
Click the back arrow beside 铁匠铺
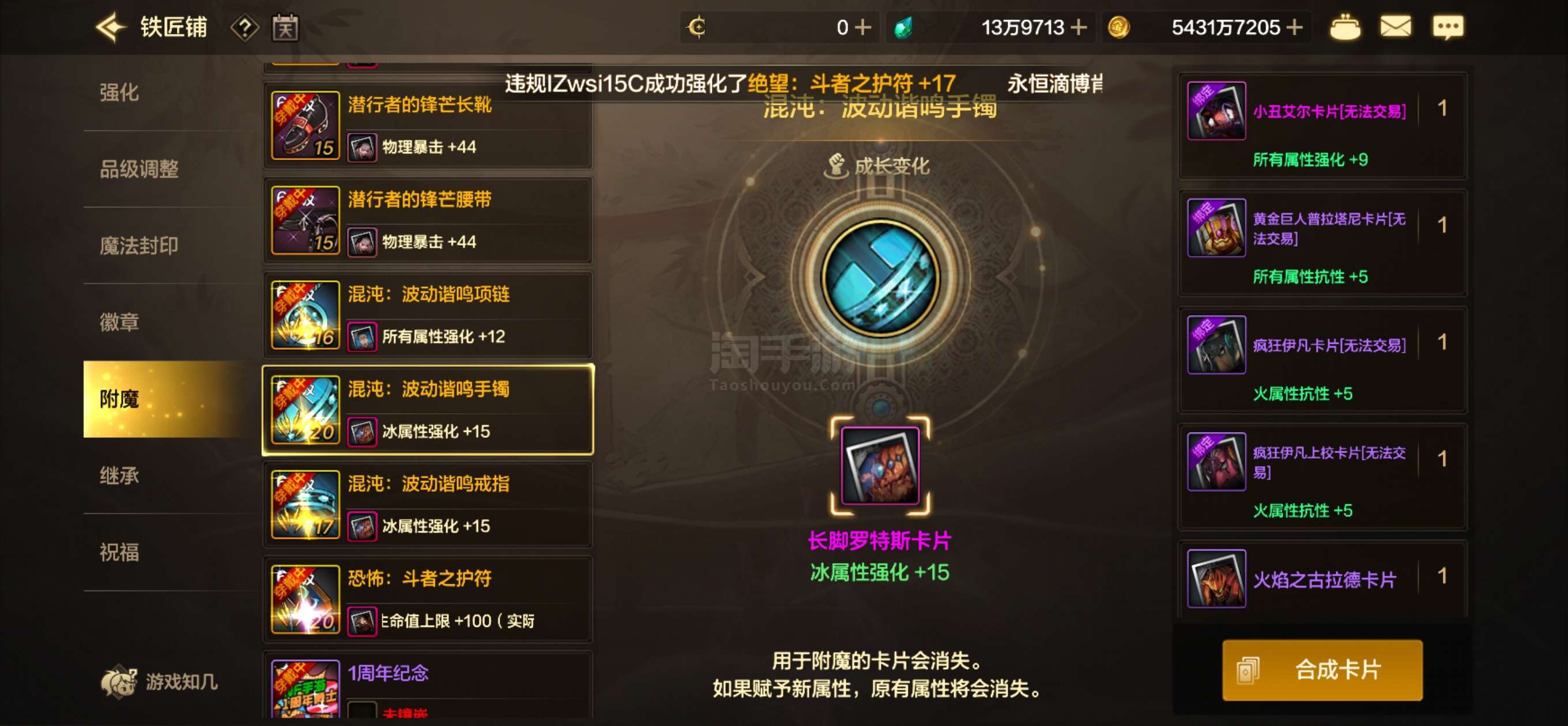coord(110,28)
